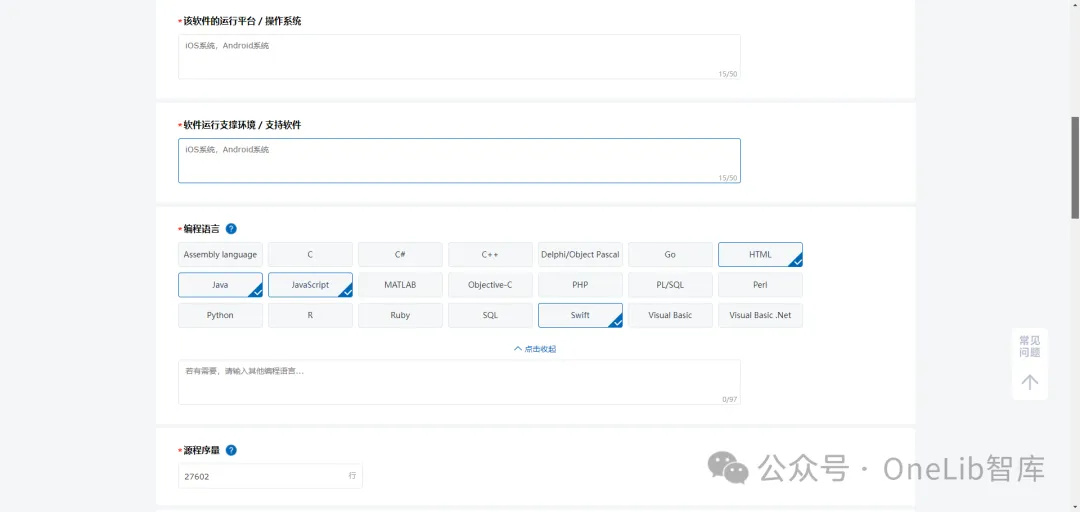This screenshot has width=1080, height=512.
Task: Enable the C++ language option
Action: coord(490,255)
